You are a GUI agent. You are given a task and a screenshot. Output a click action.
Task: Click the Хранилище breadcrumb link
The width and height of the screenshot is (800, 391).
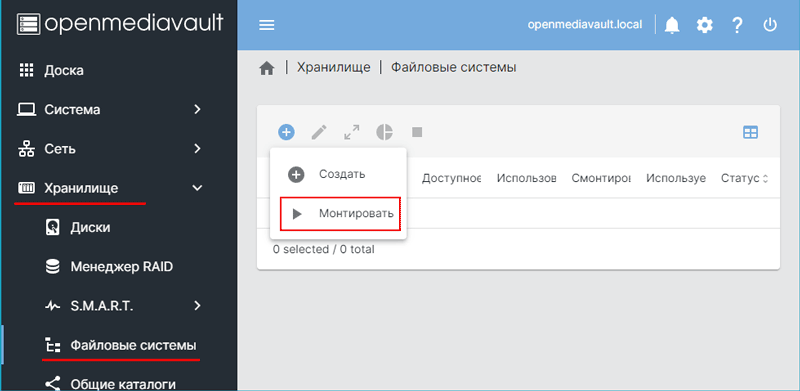[x=334, y=67]
